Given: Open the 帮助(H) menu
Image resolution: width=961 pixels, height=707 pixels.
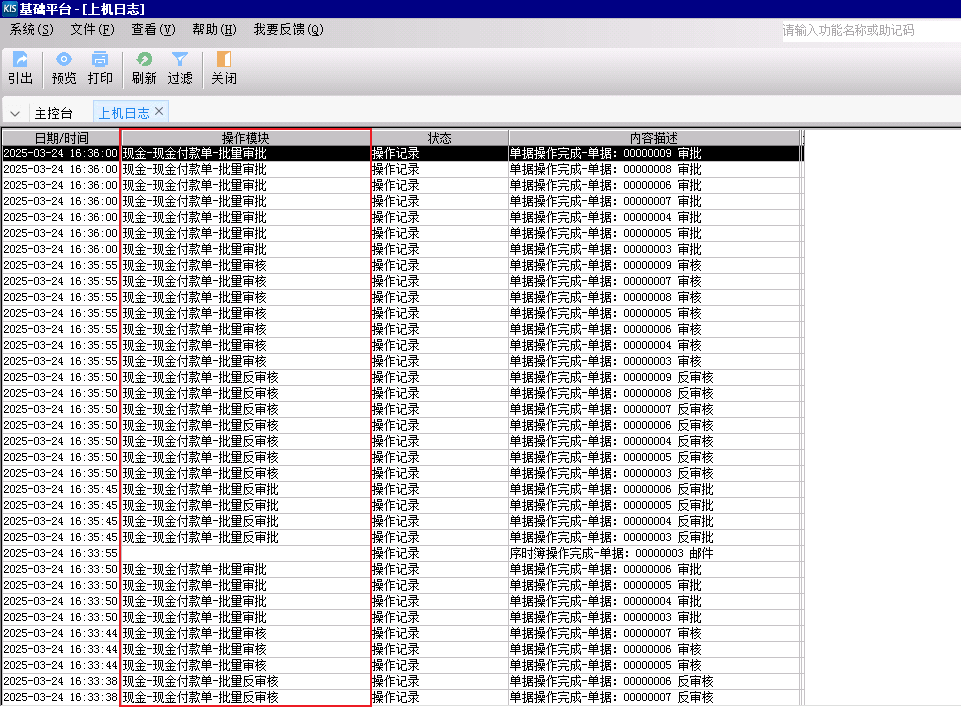Looking at the screenshot, I should click(214, 30).
